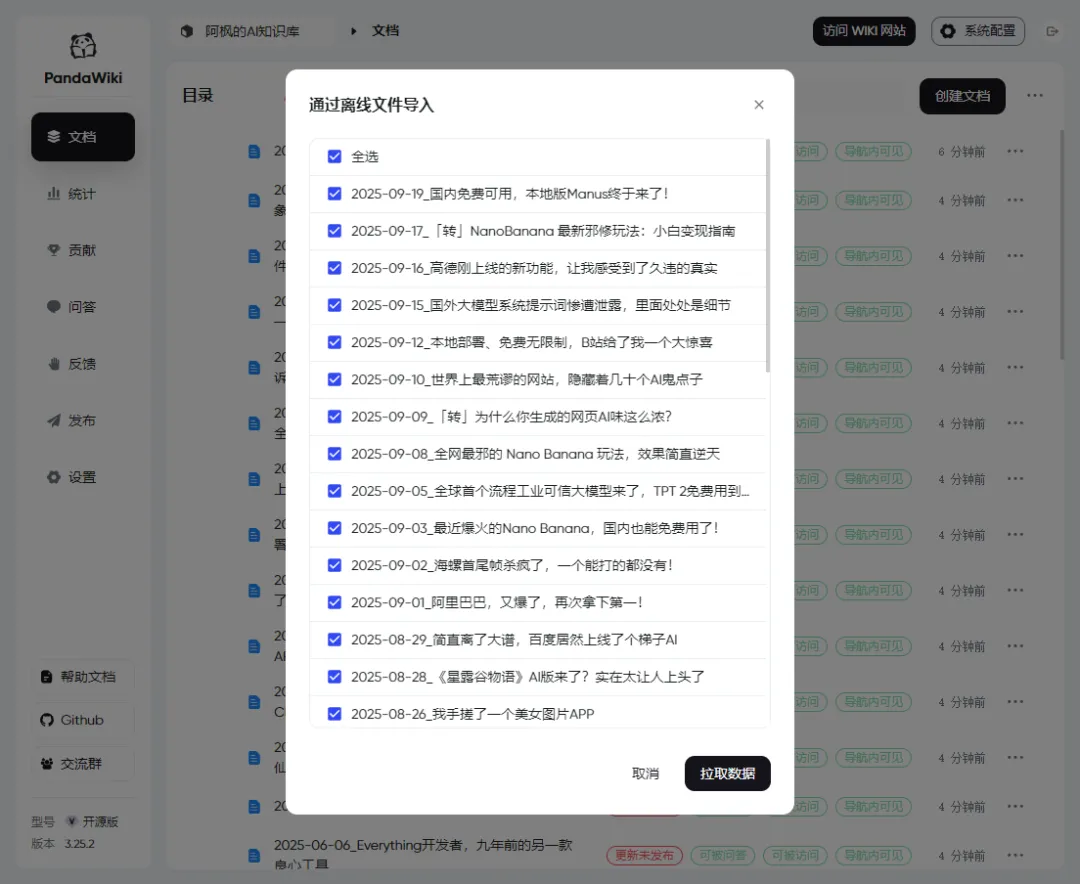Open 设置 from the sidebar
The height and width of the screenshot is (884, 1080).
pyautogui.click(x=82, y=477)
